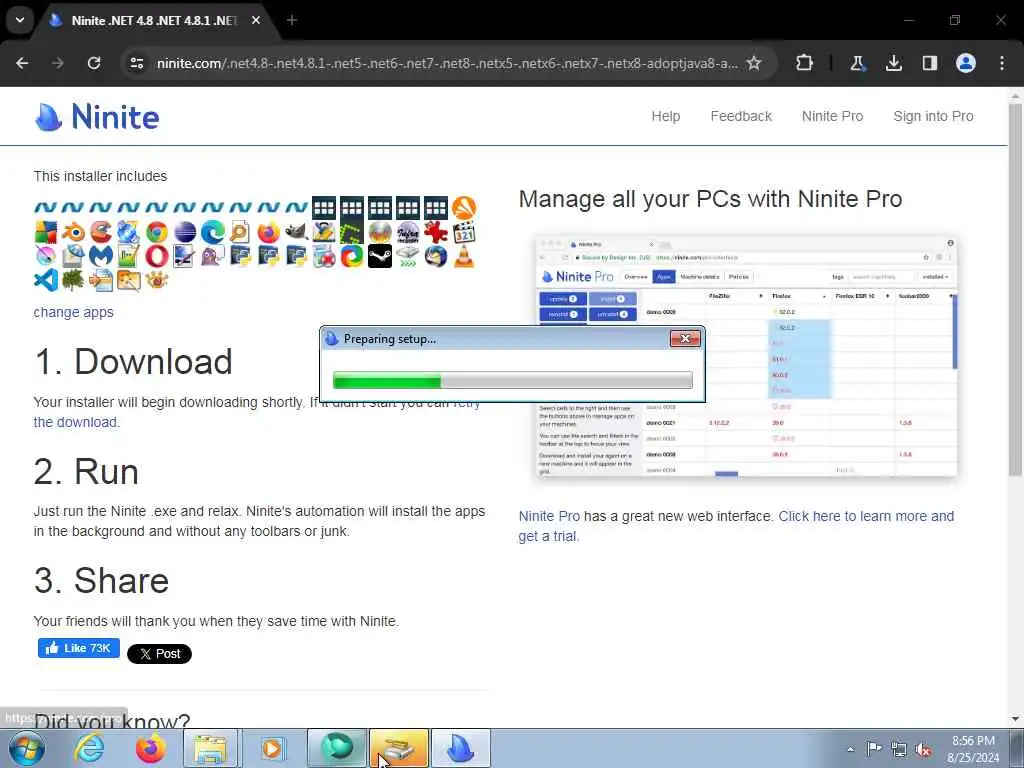Click Sign into Pro
1024x768 pixels.
pyautogui.click(x=933, y=116)
